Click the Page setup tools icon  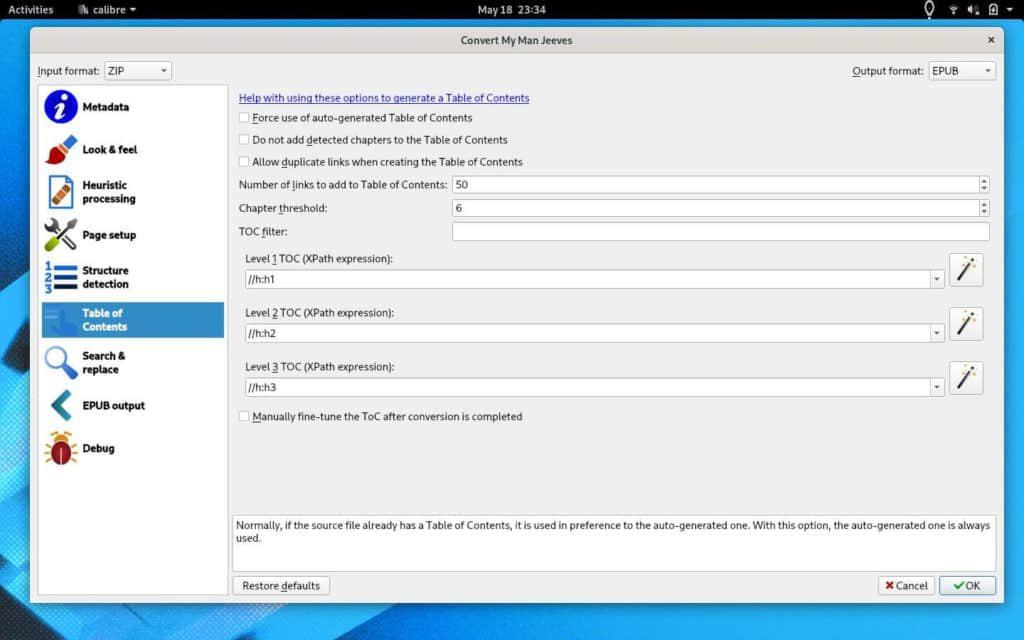(61, 235)
